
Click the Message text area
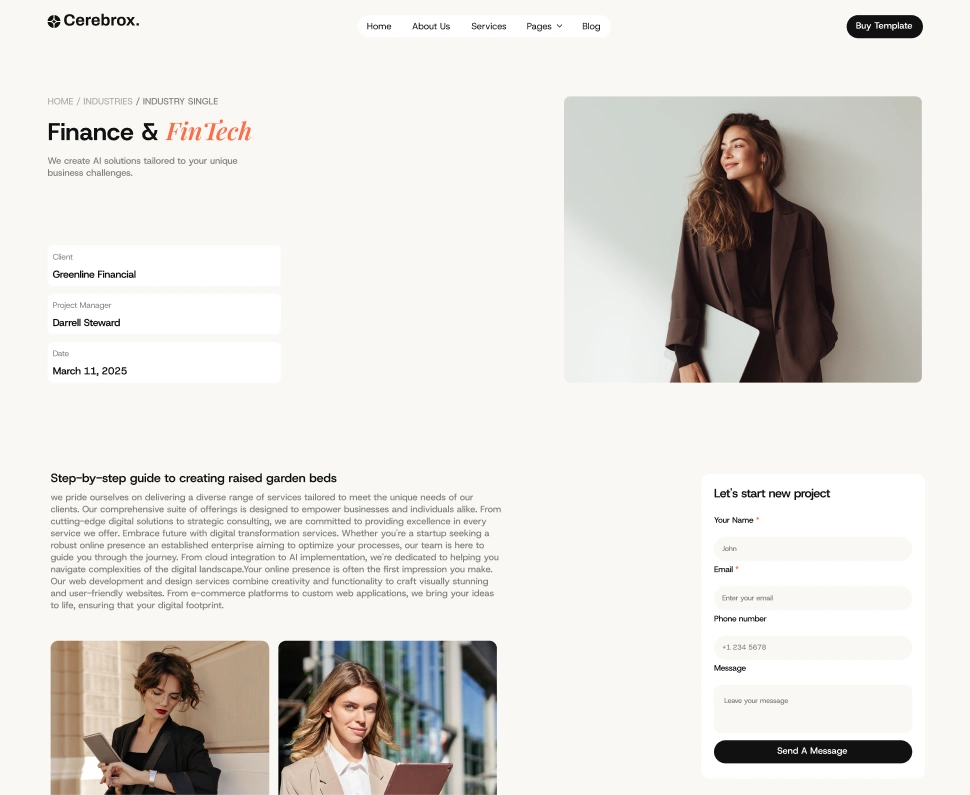tap(812, 709)
